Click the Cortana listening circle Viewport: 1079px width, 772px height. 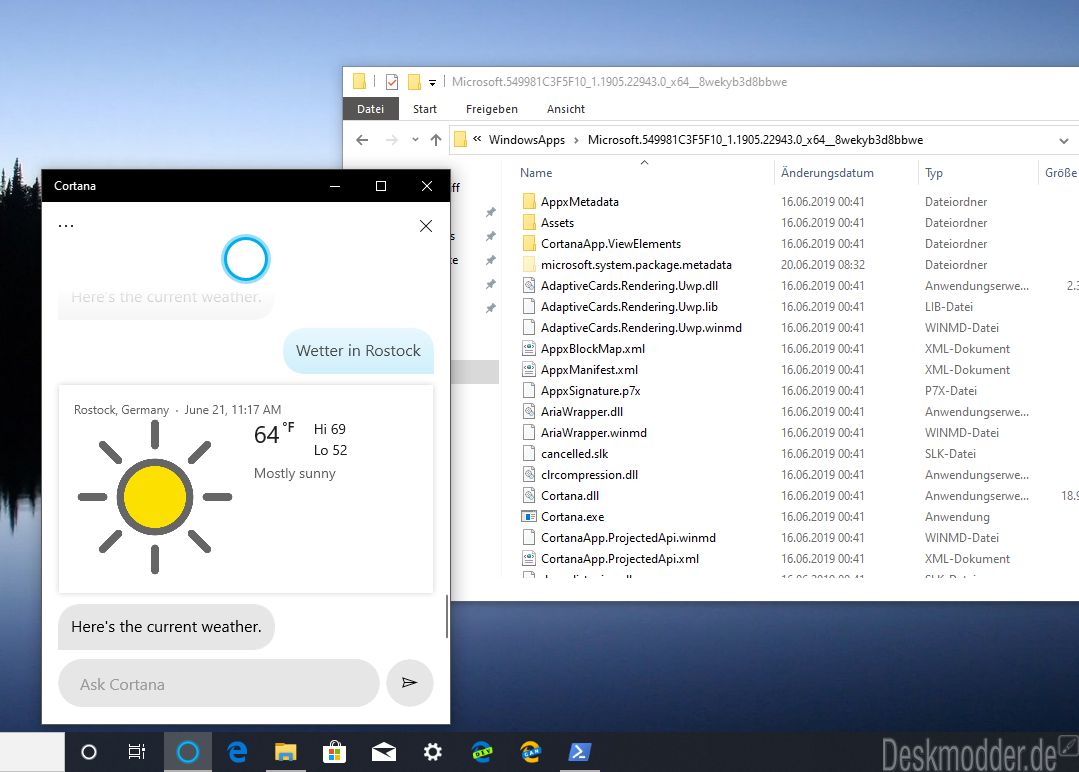(x=246, y=259)
